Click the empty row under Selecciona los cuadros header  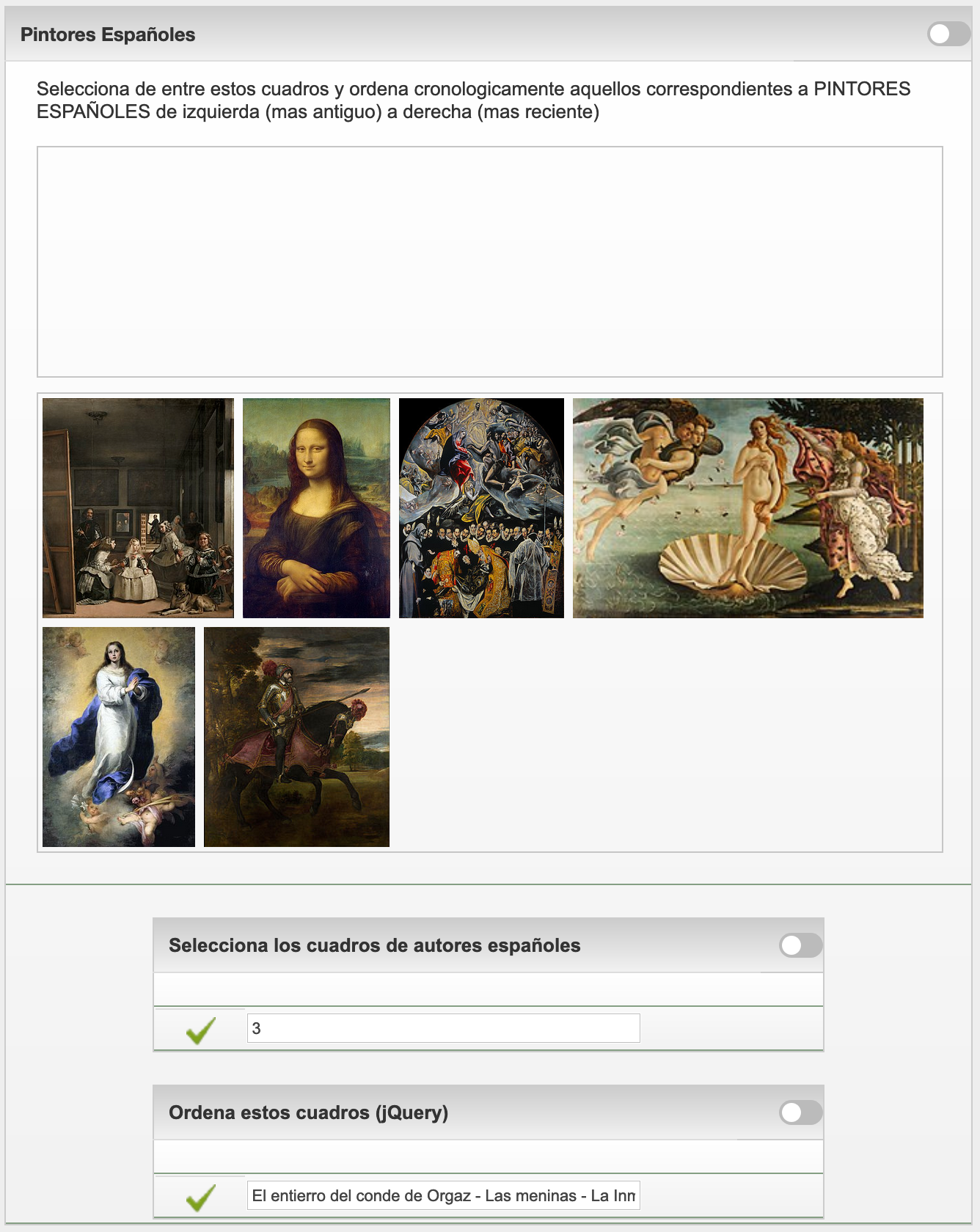(x=489, y=989)
